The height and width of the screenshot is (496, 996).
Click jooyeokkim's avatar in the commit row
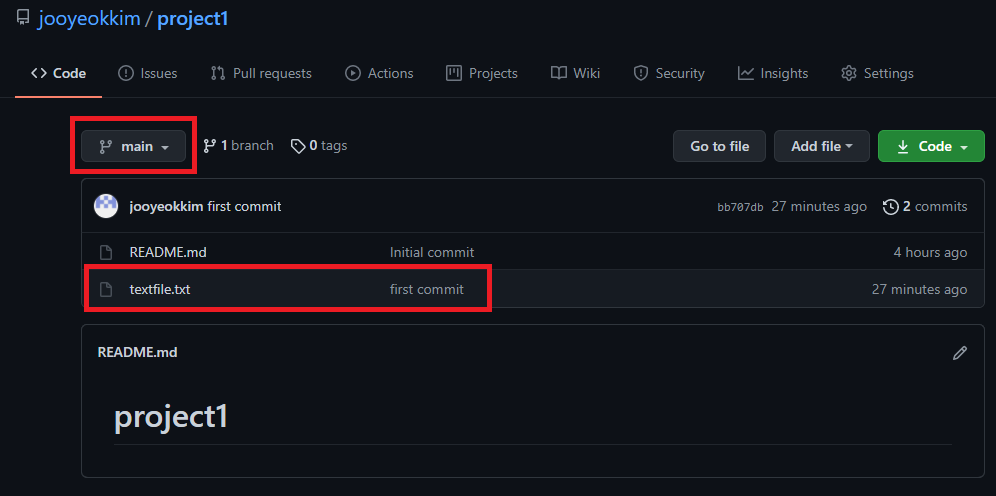pos(106,206)
